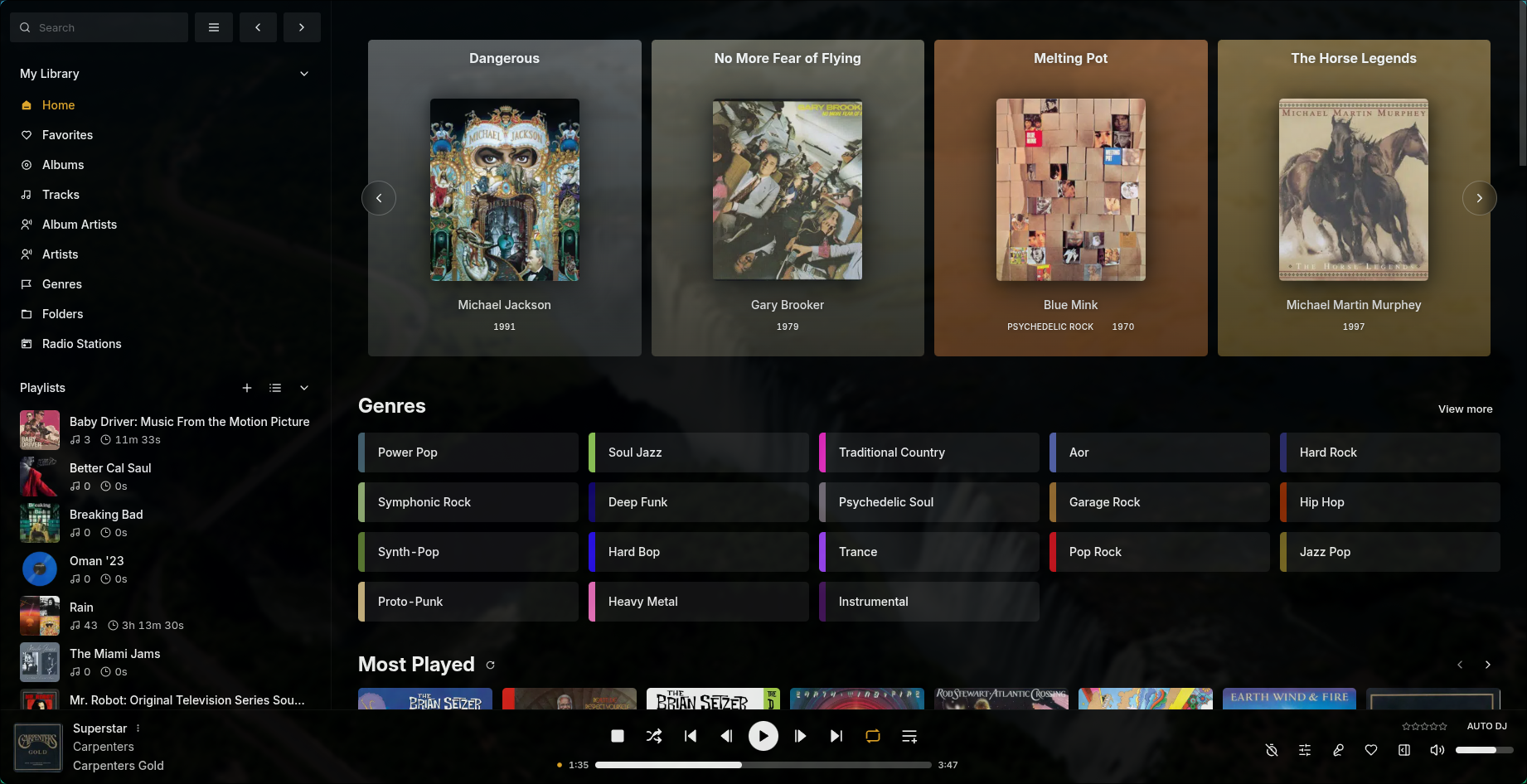The image size is (1527, 784).
Task: Open the Better Cal Saul playlist
Action: click(x=165, y=477)
